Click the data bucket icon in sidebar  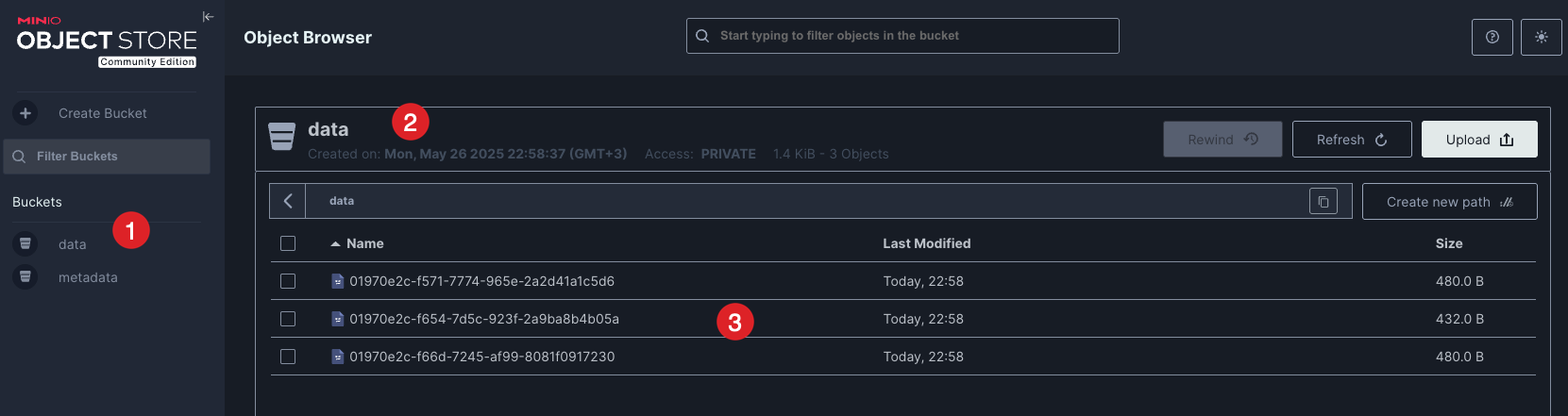click(x=25, y=243)
